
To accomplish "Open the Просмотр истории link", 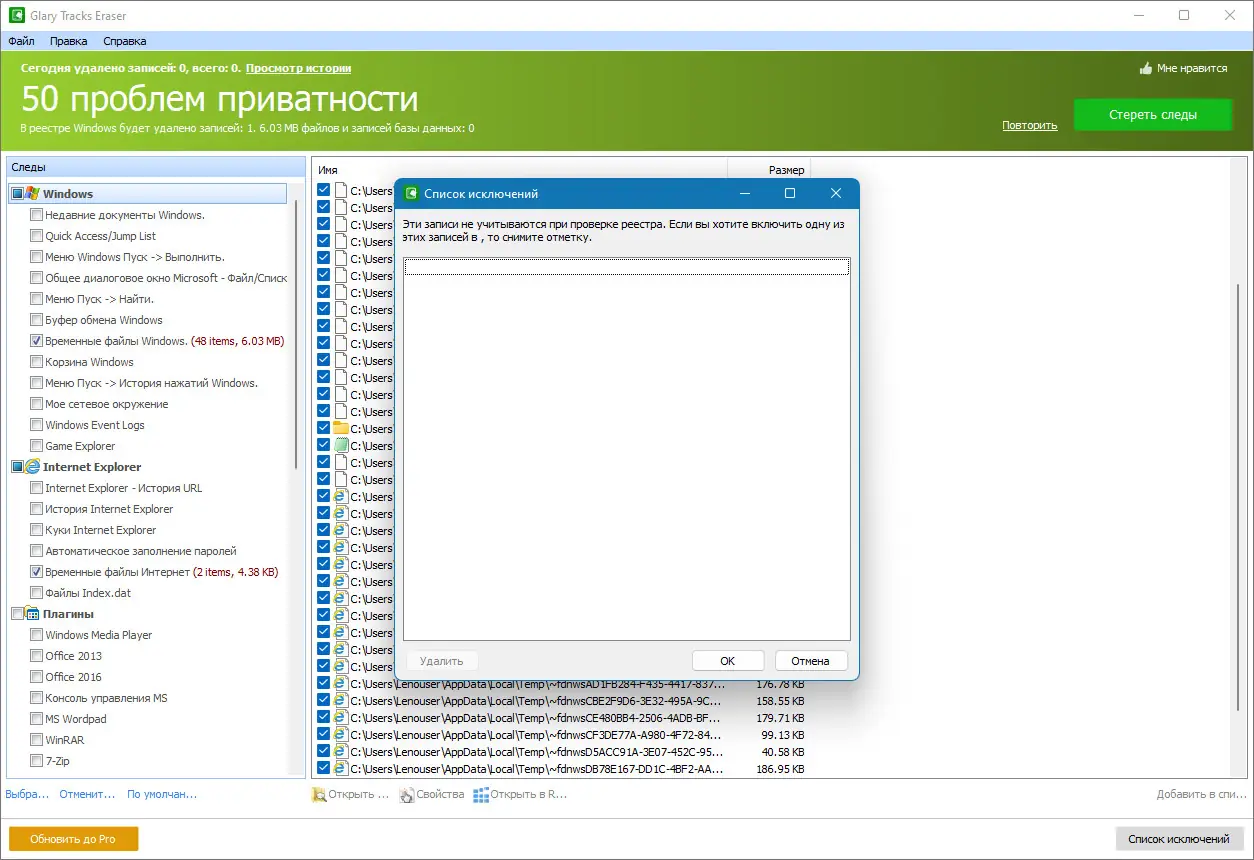I will (x=298, y=68).
